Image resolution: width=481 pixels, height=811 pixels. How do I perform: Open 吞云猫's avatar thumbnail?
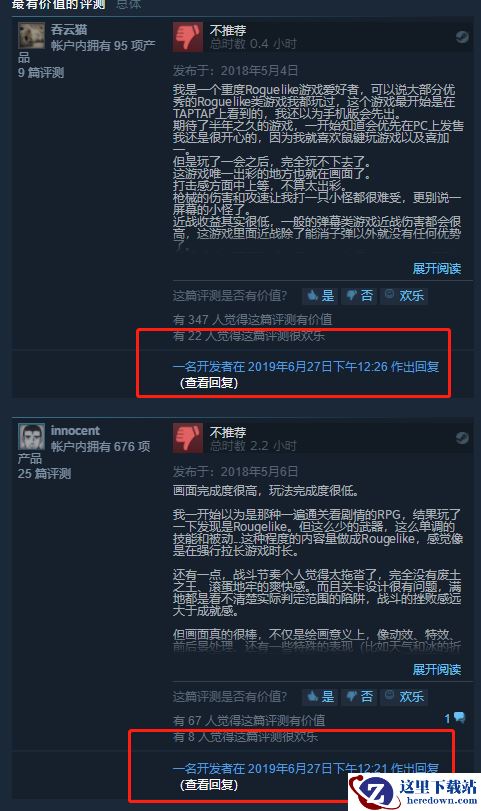coord(32,36)
